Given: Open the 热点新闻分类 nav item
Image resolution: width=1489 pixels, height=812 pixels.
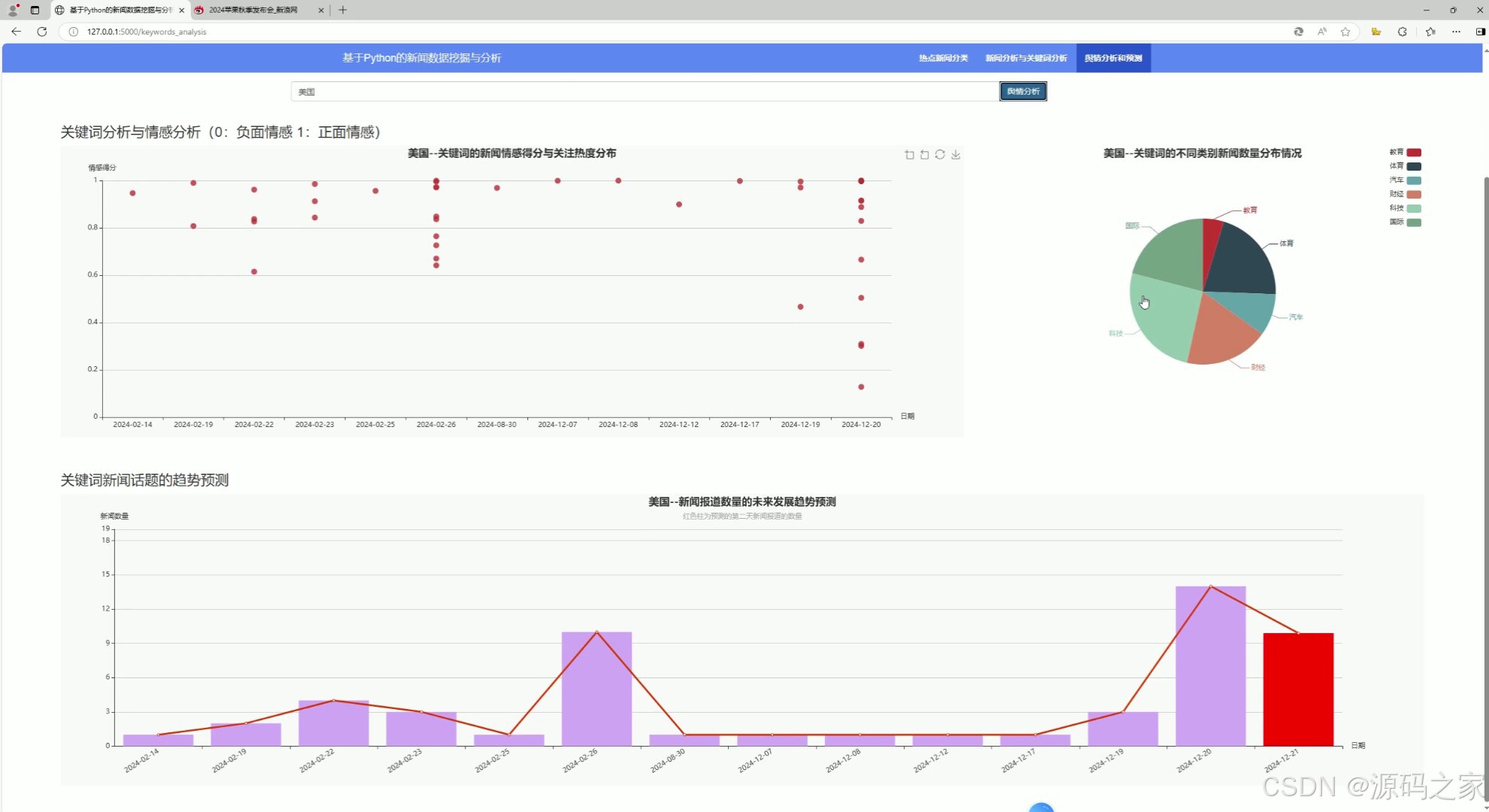Looking at the screenshot, I should [x=943, y=58].
